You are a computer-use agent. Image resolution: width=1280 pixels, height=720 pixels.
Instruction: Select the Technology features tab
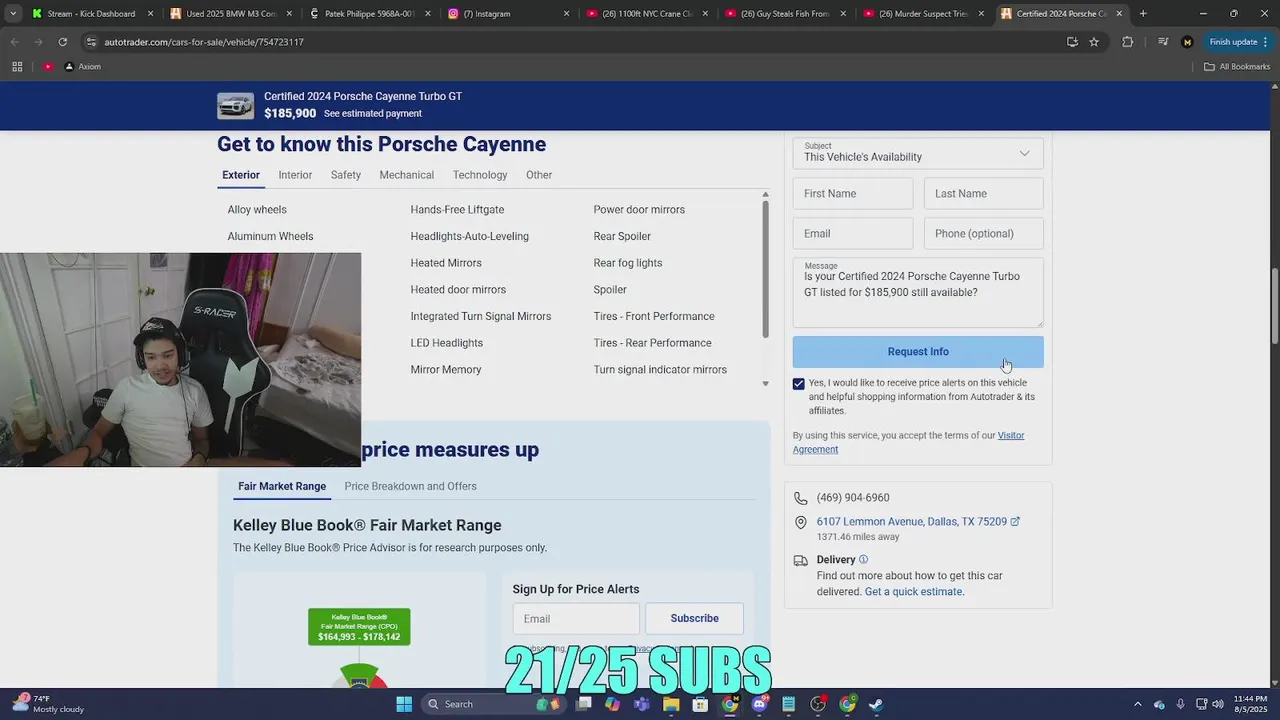tap(480, 175)
